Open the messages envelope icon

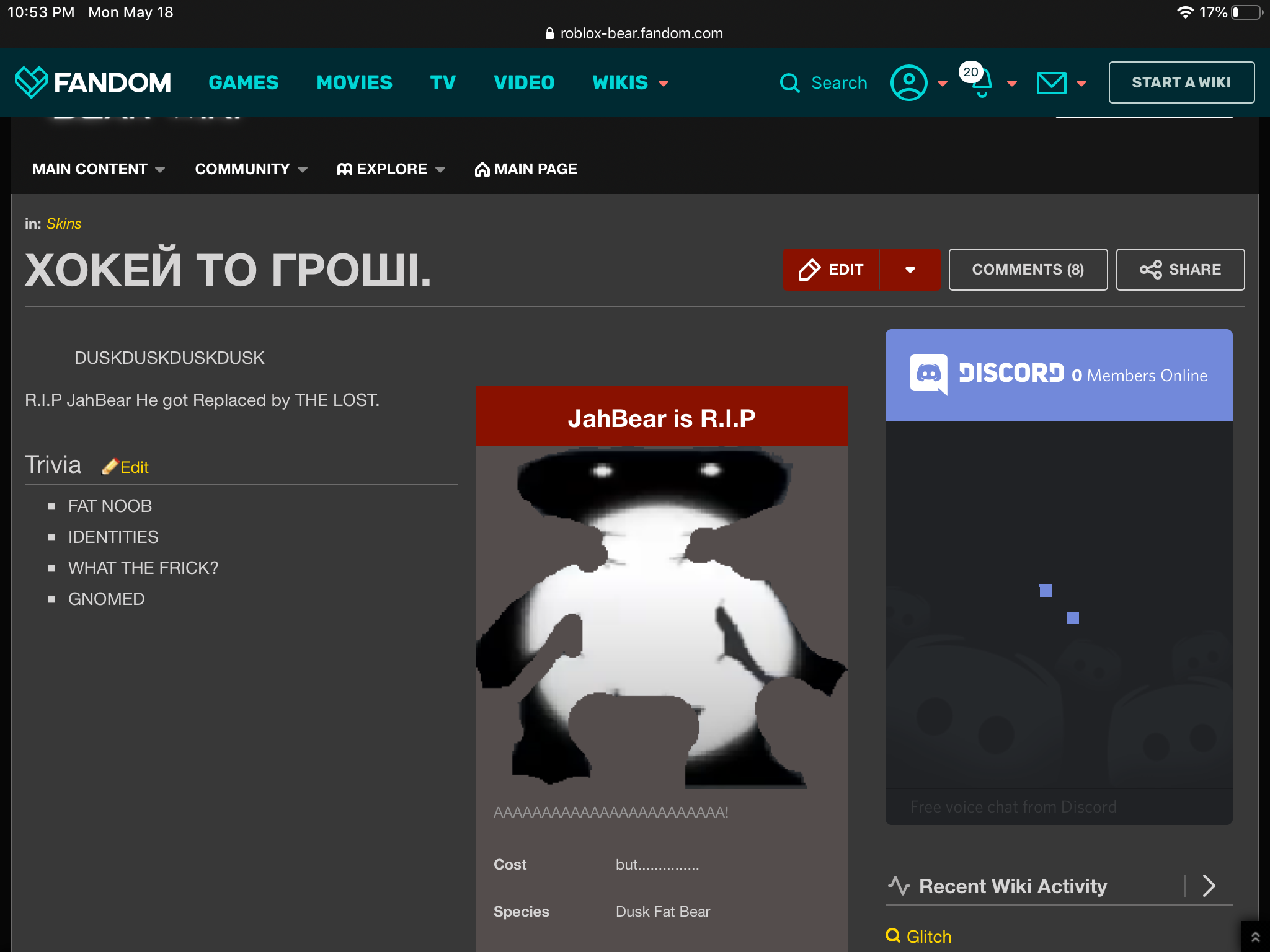[1051, 83]
